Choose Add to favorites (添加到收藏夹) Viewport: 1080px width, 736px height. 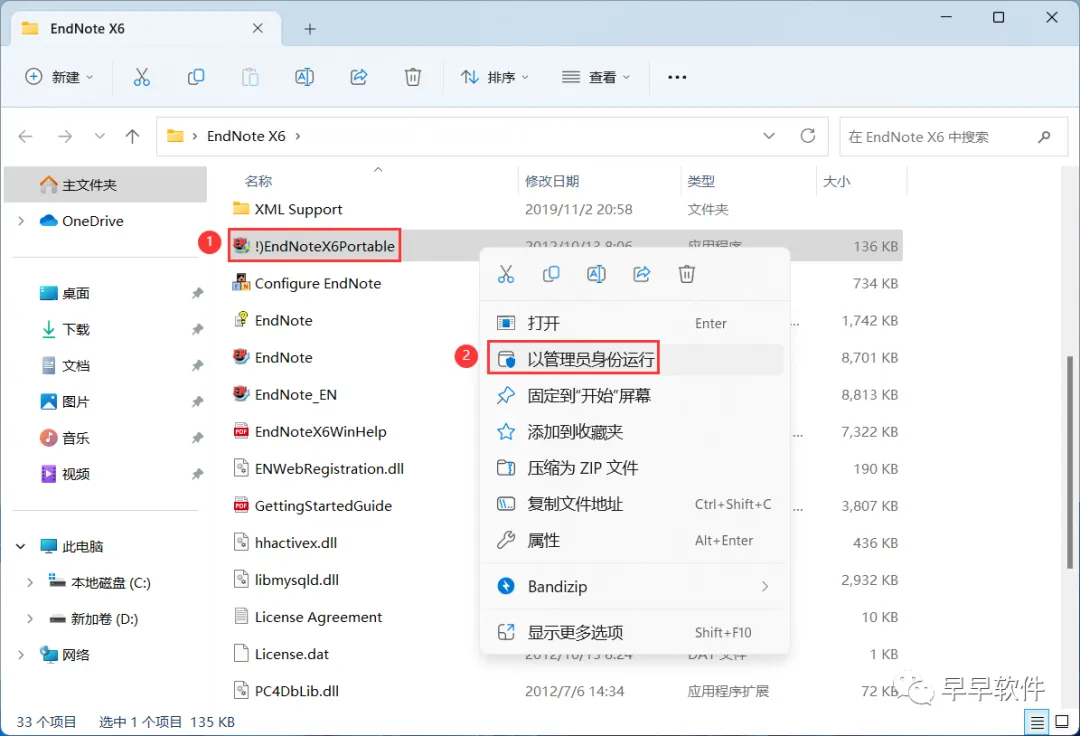pos(634,432)
